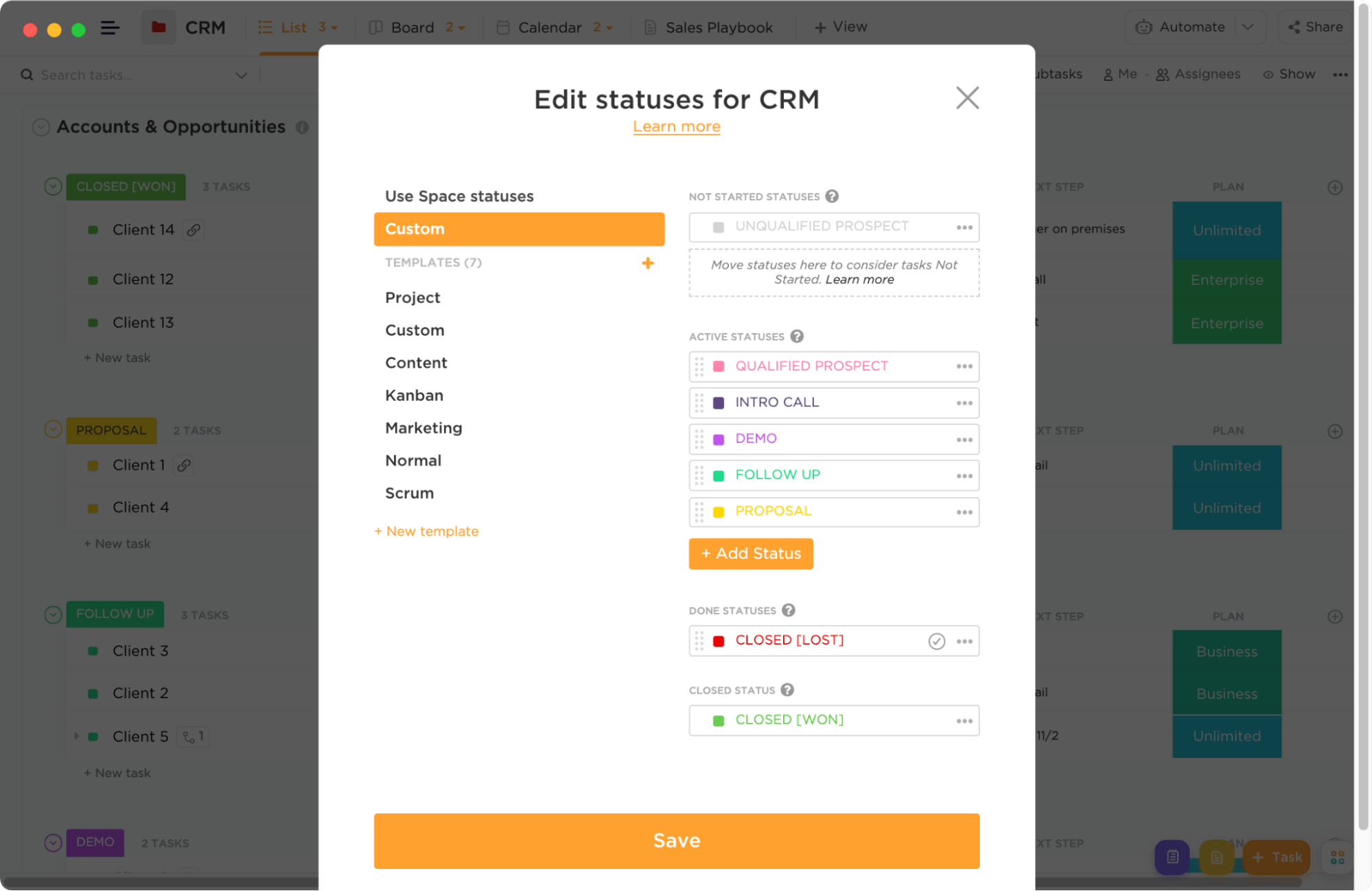Open the Learn more link under title

point(676,127)
